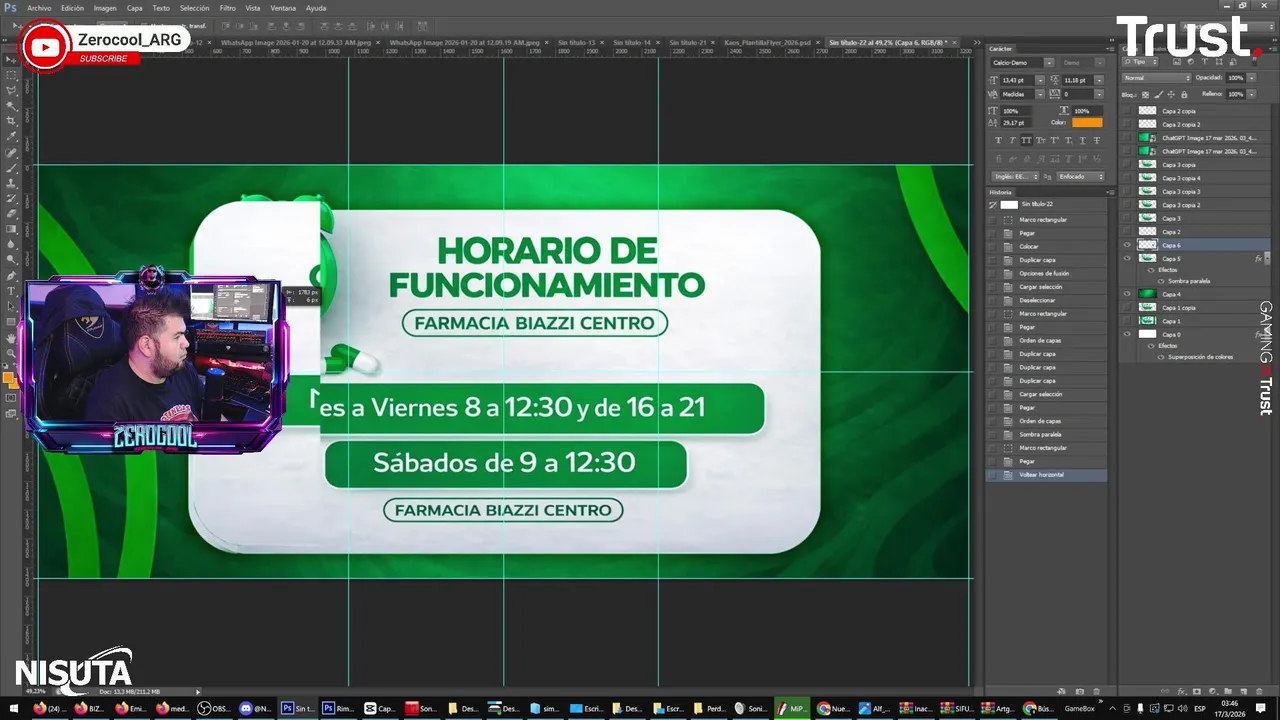The width and height of the screenshot is (1280, 720).
Task: Lock all icon in Layers panel
Action: point(1184,94)
